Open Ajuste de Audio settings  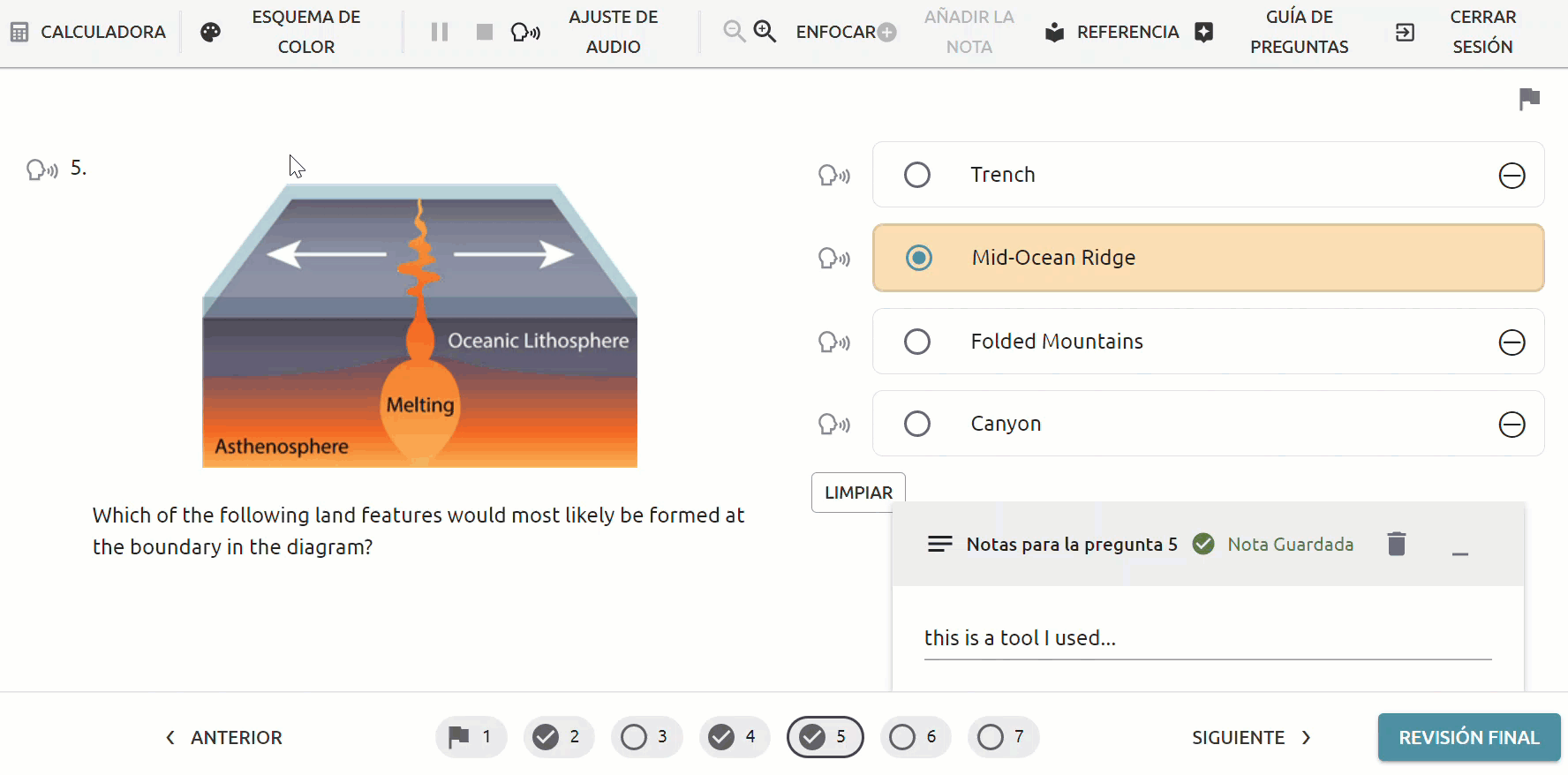613,32
